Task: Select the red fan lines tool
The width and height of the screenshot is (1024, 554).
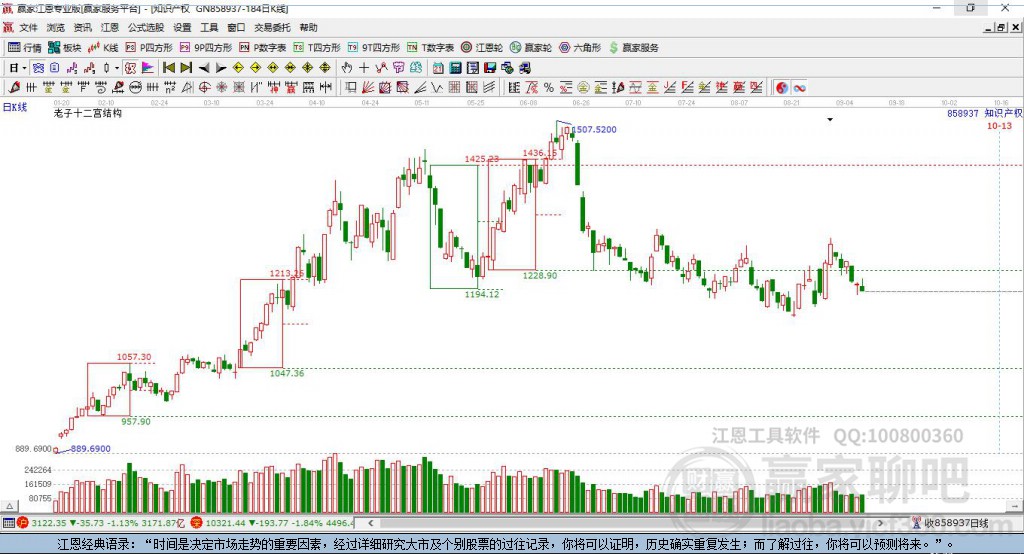Action: pos(368,88)
